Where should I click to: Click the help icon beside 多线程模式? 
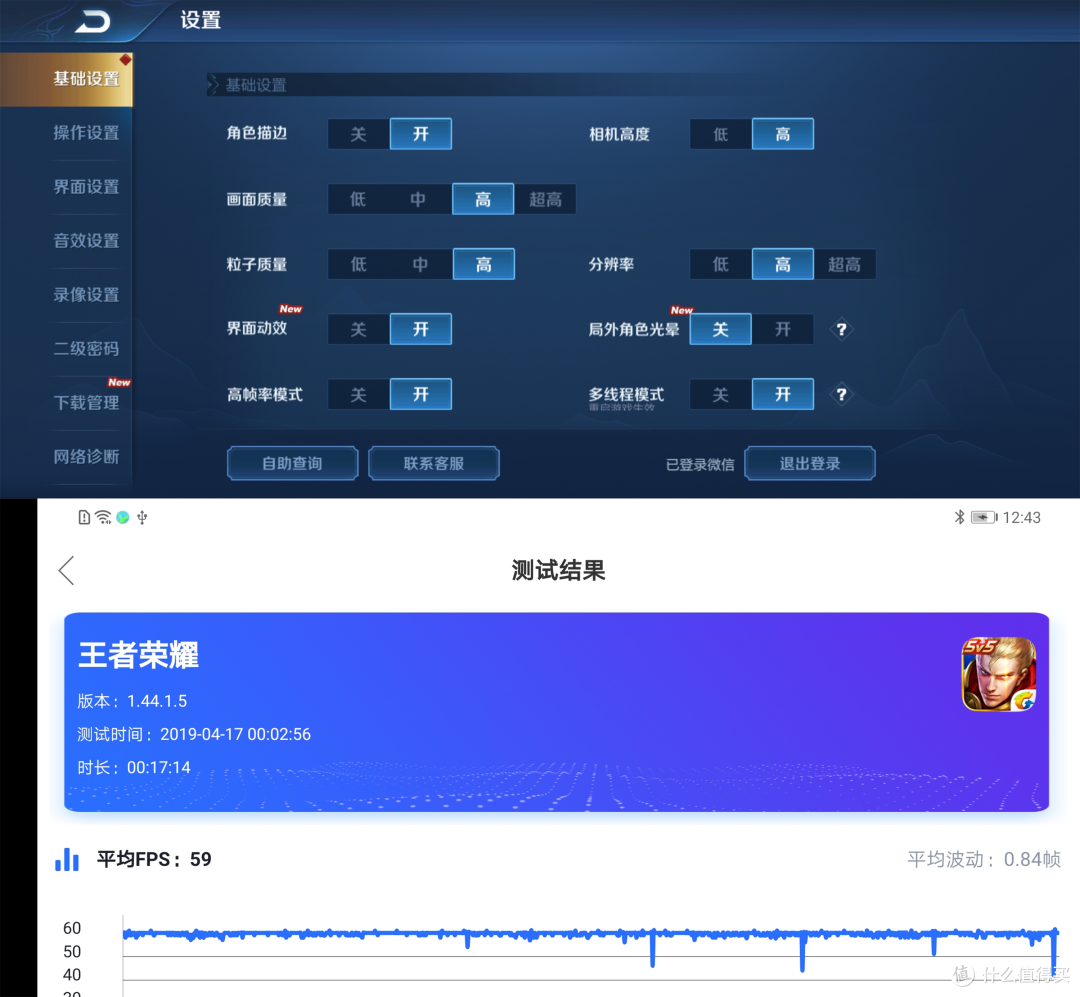pyautogui.click(x=841, y=395)
